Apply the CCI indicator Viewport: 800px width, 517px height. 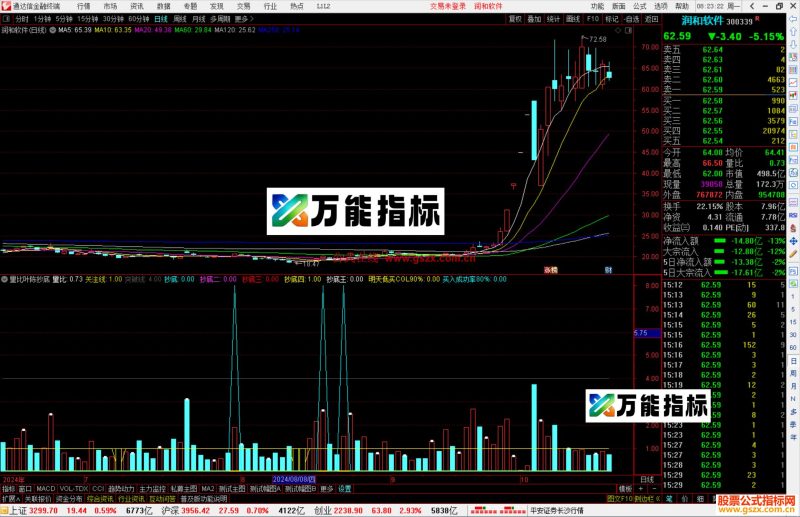coord(98,489)
